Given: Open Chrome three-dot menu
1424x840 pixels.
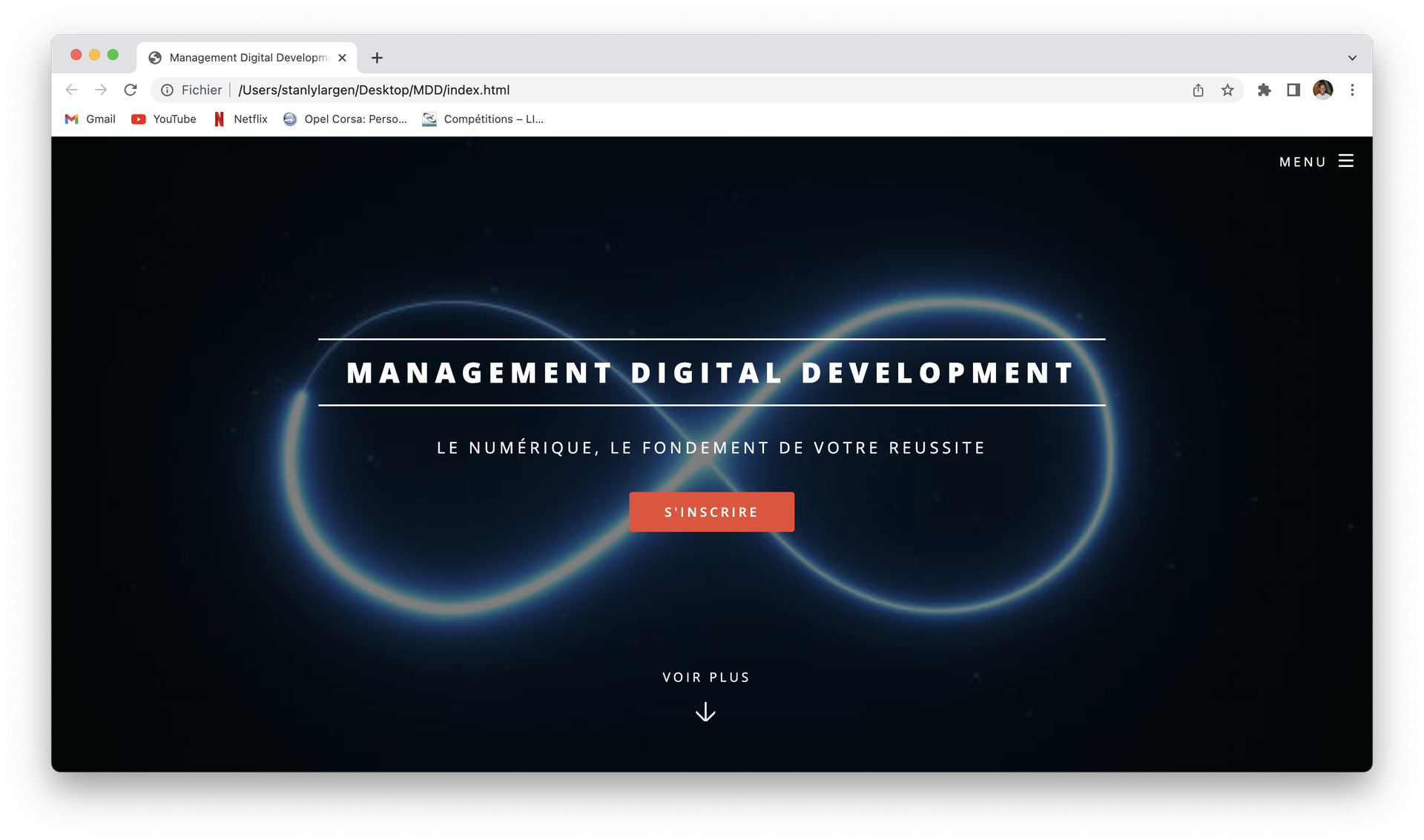Looking at the screenshot, I should pos(1352,90).
